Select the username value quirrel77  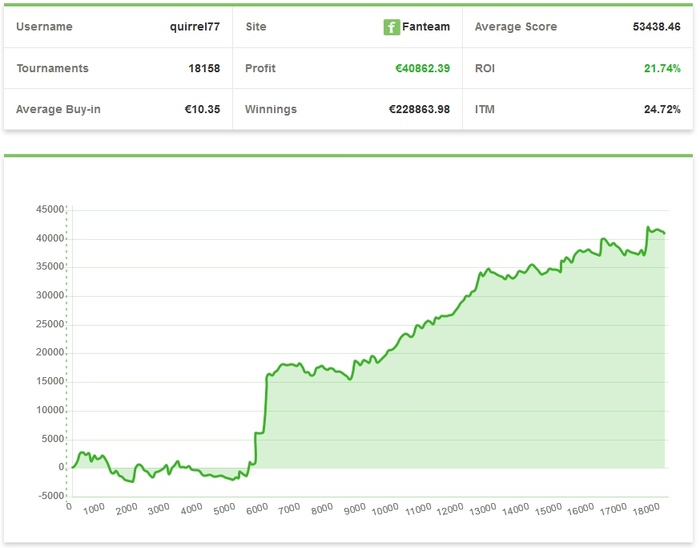pyautogui.click(x=195, y=27)
